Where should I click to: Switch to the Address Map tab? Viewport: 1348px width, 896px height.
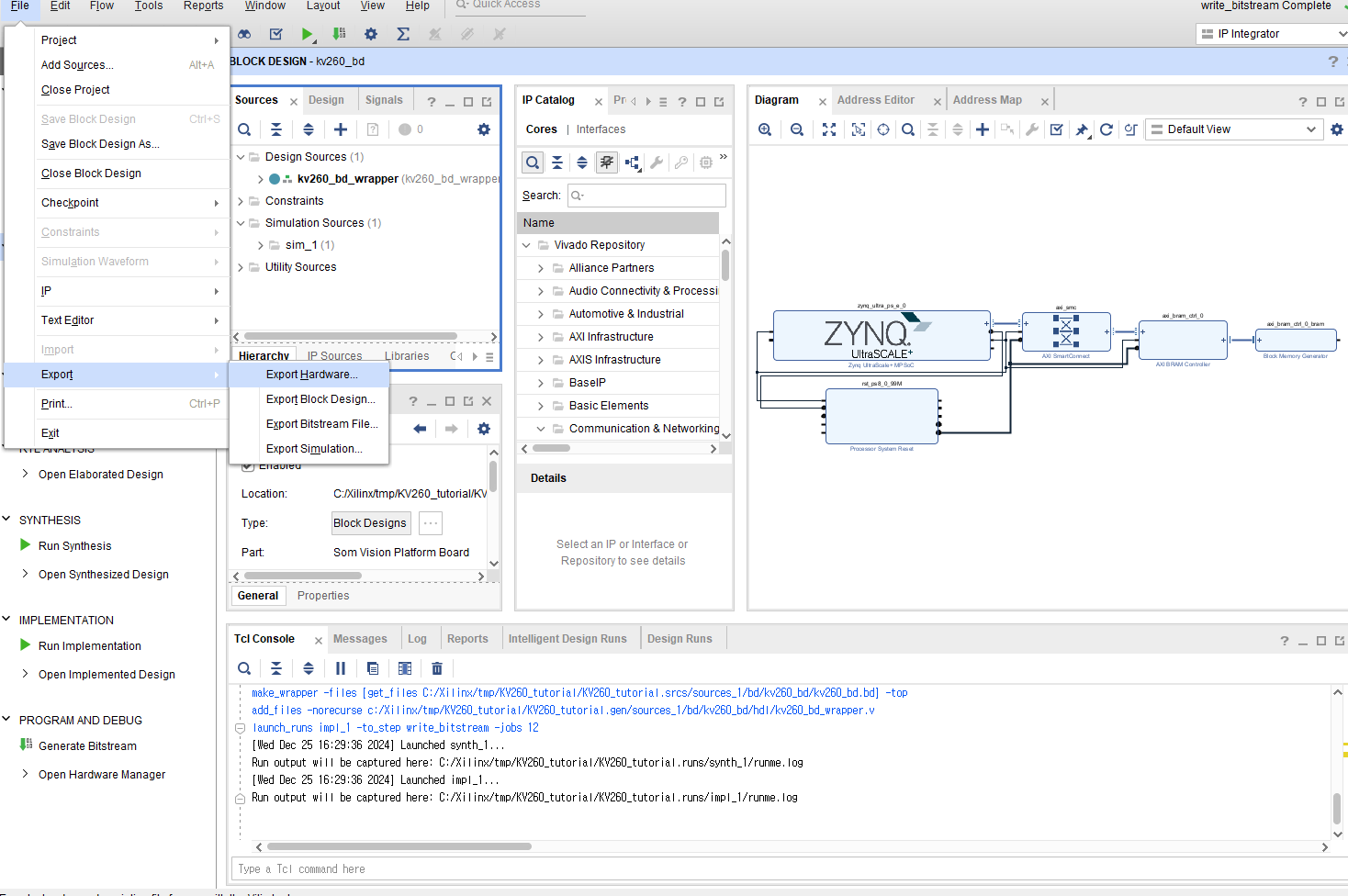pos(987,100)
